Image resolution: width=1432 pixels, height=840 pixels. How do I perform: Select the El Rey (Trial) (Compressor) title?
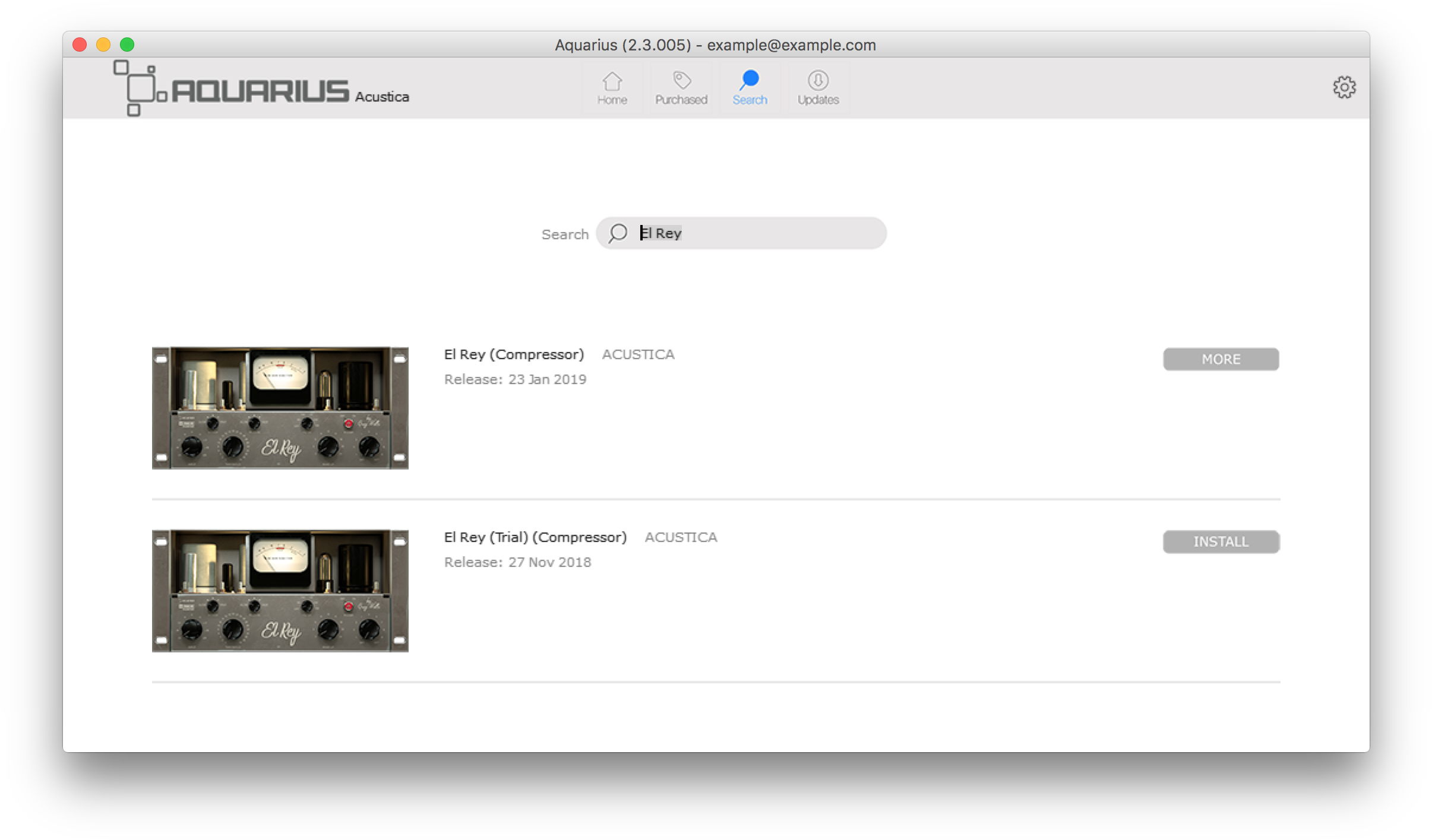click(x=535, y=537)
